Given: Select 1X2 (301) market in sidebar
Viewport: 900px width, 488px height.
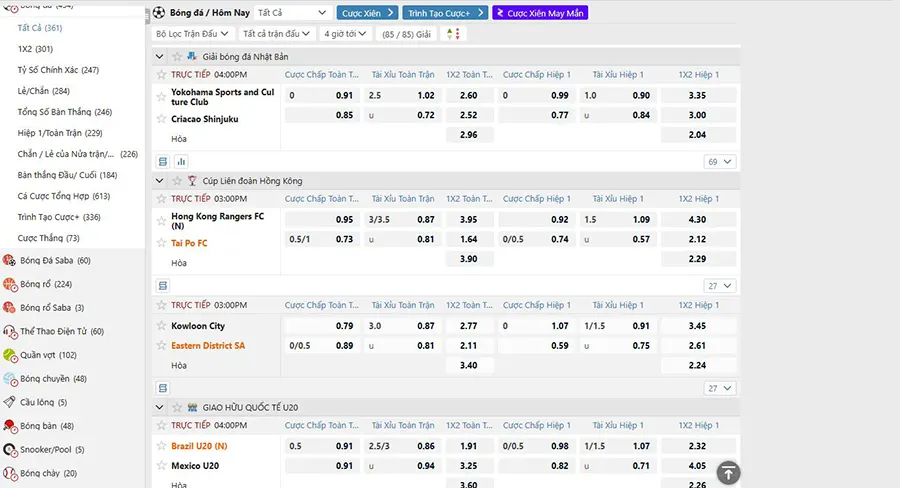Looking at the screenshot, I should point(35,49).
